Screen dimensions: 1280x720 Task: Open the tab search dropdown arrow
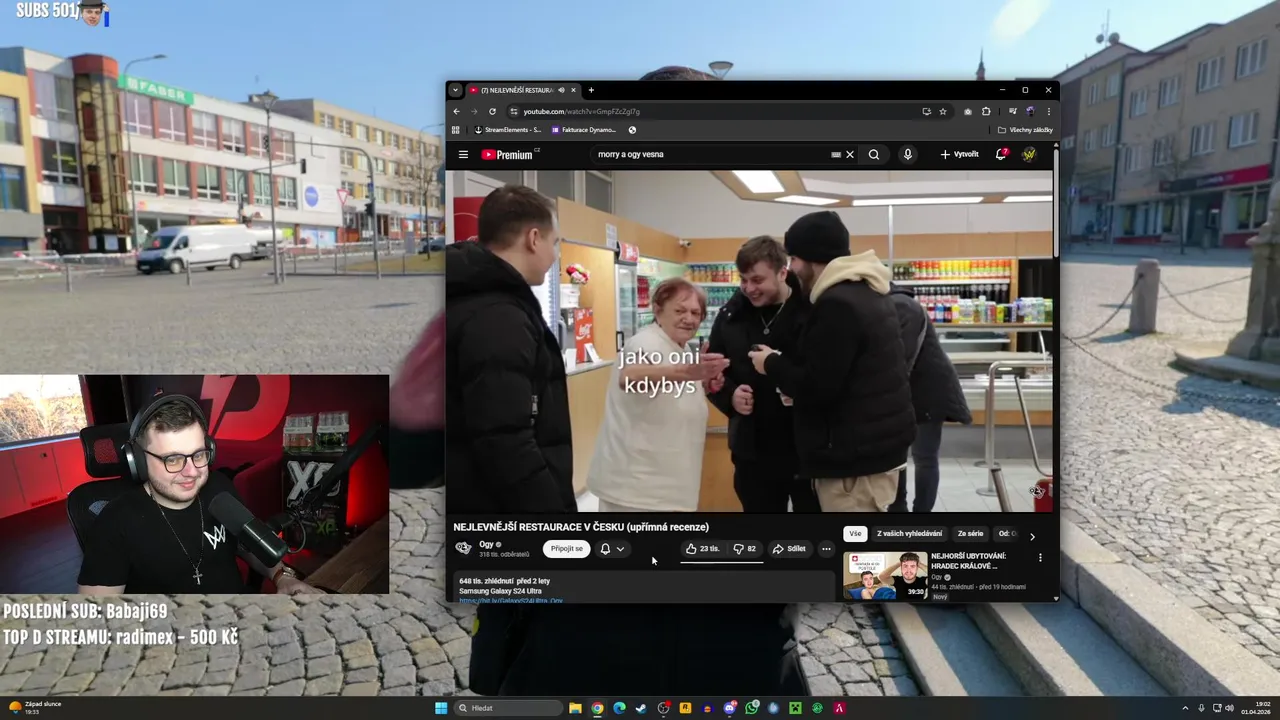coord(455,90)
